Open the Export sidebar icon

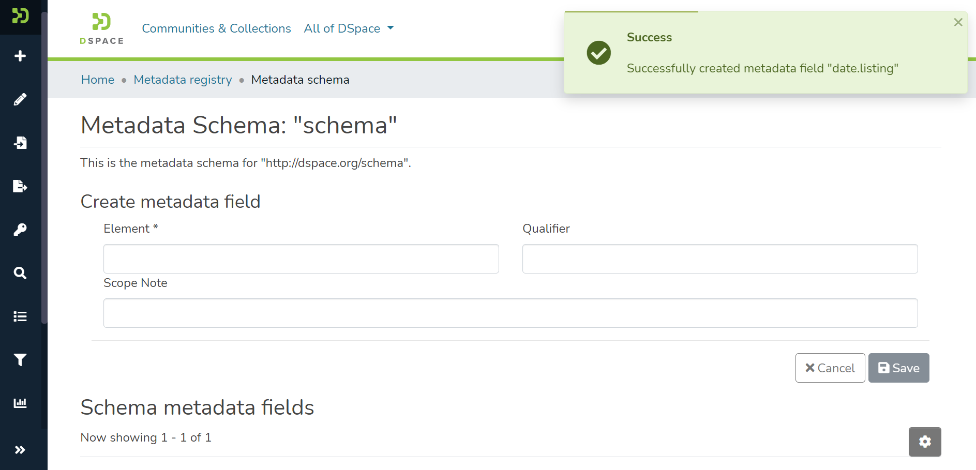[20, 186]
